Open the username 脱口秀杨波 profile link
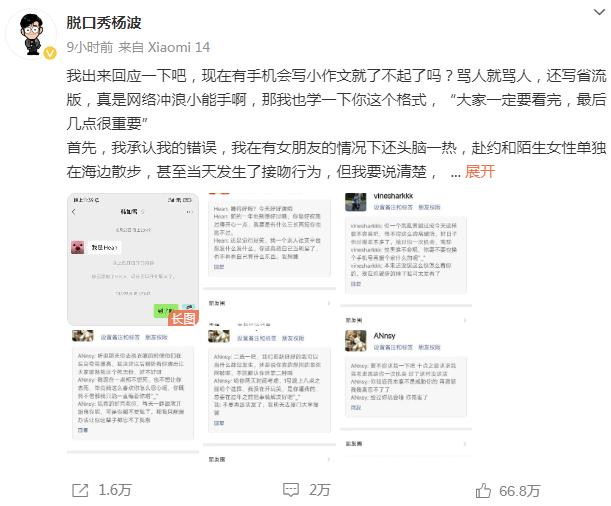The image size is (611, 506). tap(104, 23)
